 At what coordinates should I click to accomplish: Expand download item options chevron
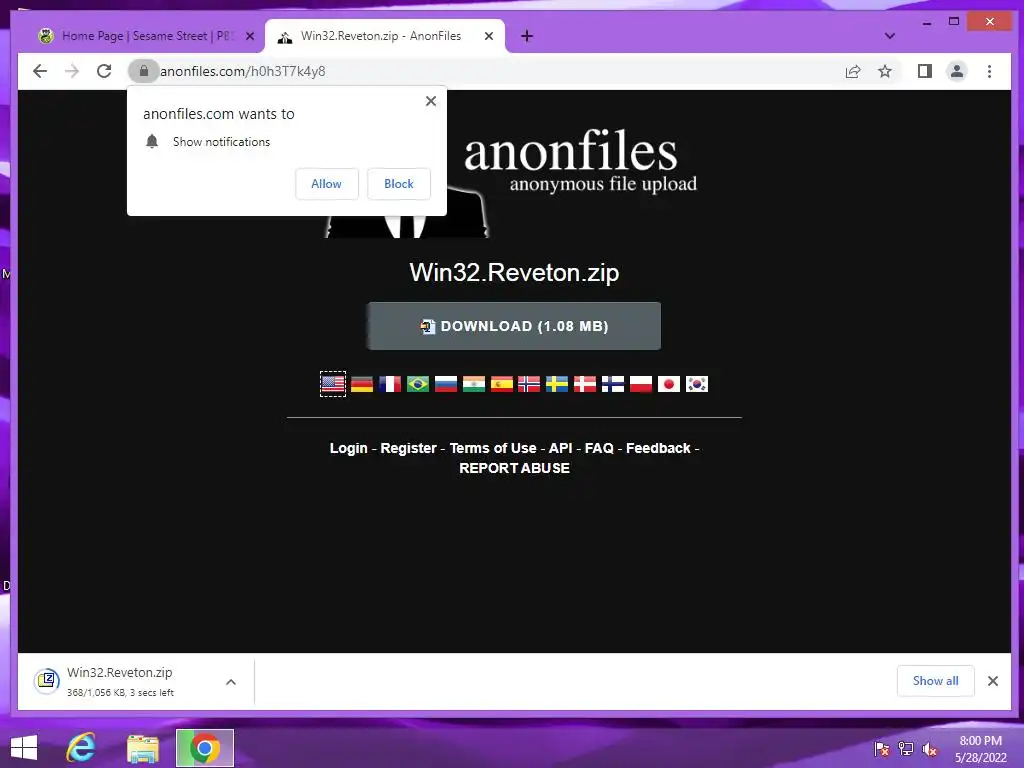point(231,682)
